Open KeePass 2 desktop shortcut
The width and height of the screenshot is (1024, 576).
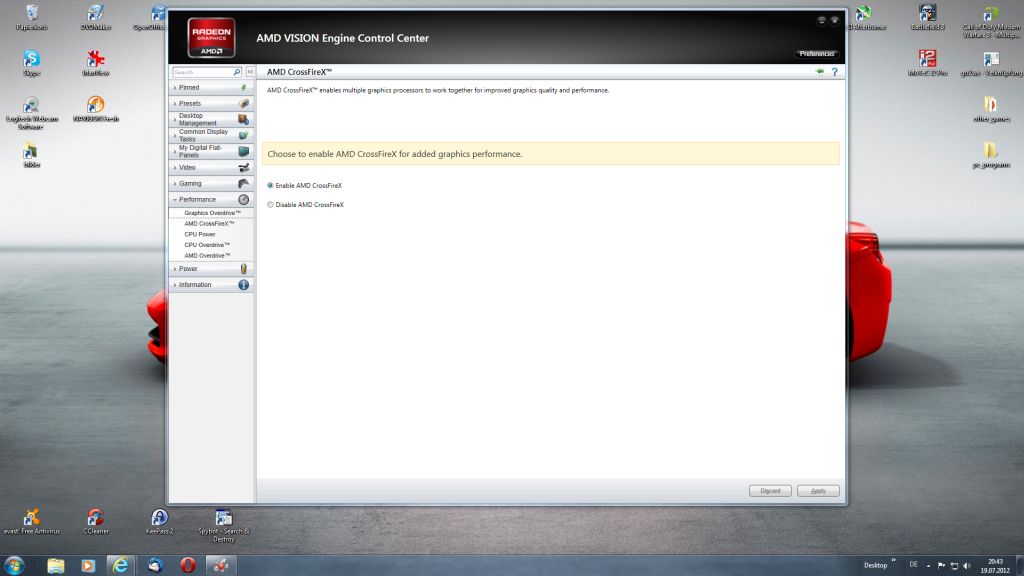click(x=159, y=522)
